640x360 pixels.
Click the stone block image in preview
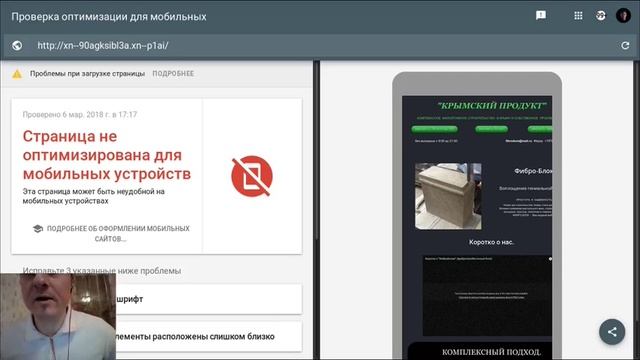(448, 196)
